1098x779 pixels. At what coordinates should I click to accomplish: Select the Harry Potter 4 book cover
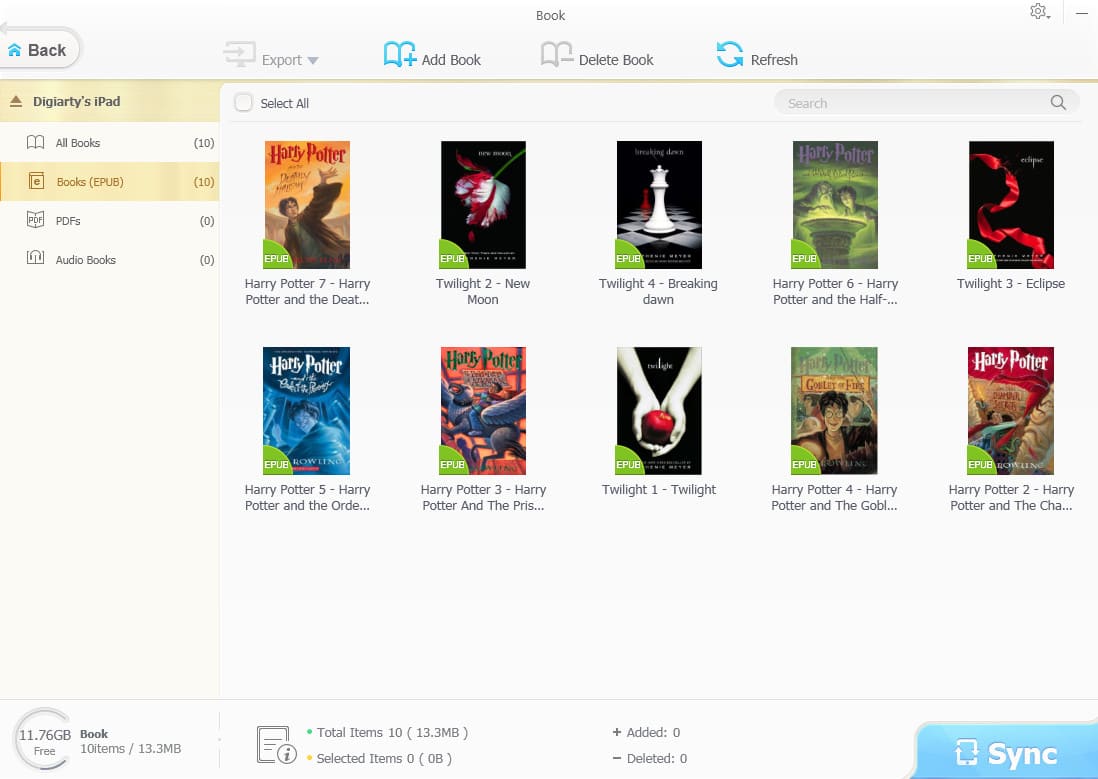point(834,411)
